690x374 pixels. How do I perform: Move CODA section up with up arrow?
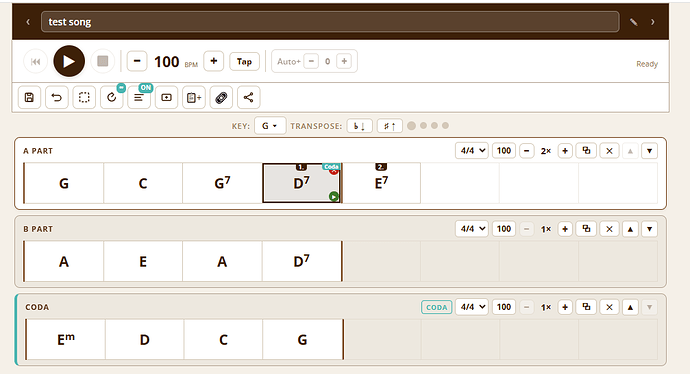(x=630, y=307)
